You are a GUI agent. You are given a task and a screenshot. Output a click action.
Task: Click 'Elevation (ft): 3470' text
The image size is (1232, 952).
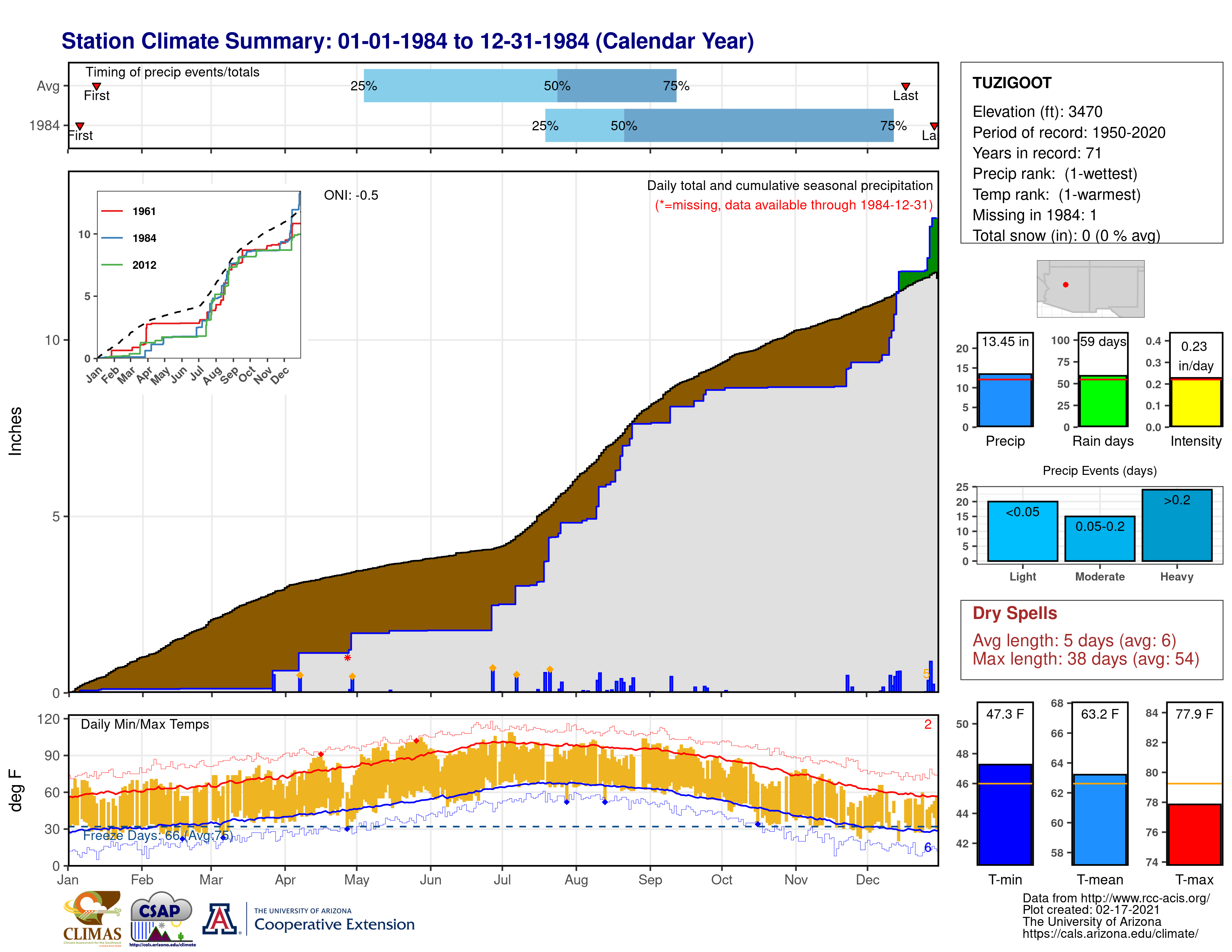(x=1037, y=112)
